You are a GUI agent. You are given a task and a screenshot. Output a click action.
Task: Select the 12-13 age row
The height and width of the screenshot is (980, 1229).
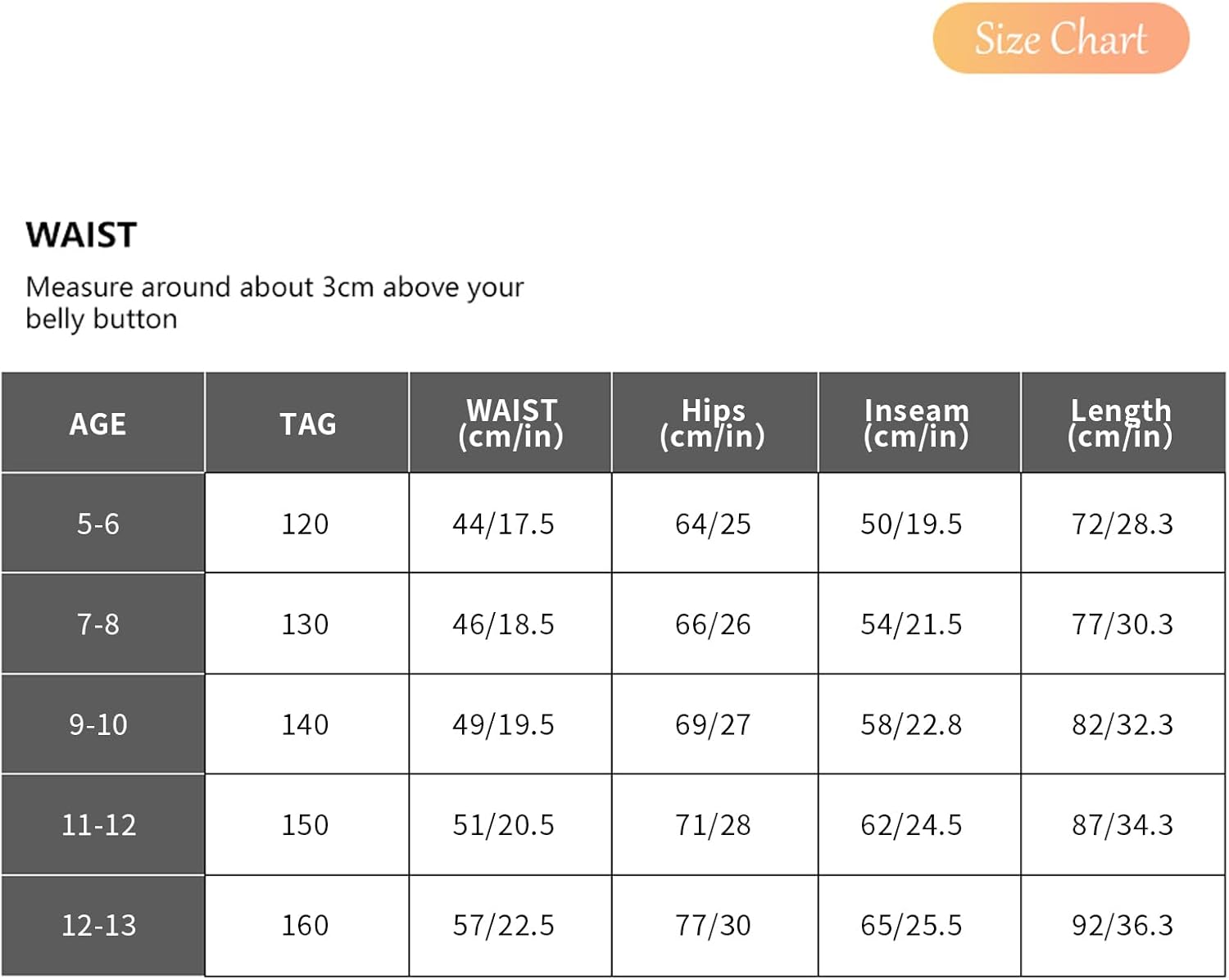point(98,925)
